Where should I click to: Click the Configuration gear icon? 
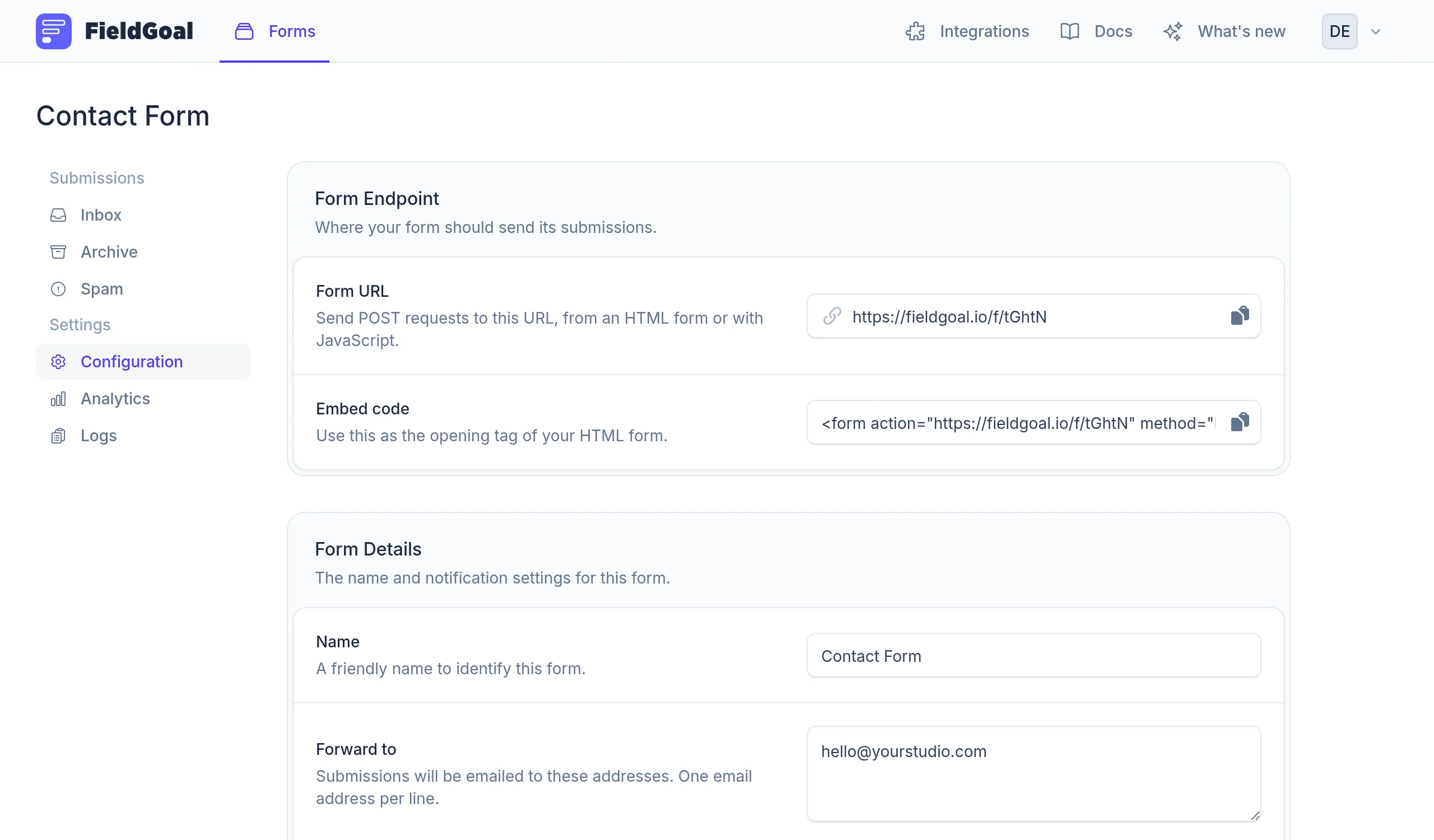58,362
